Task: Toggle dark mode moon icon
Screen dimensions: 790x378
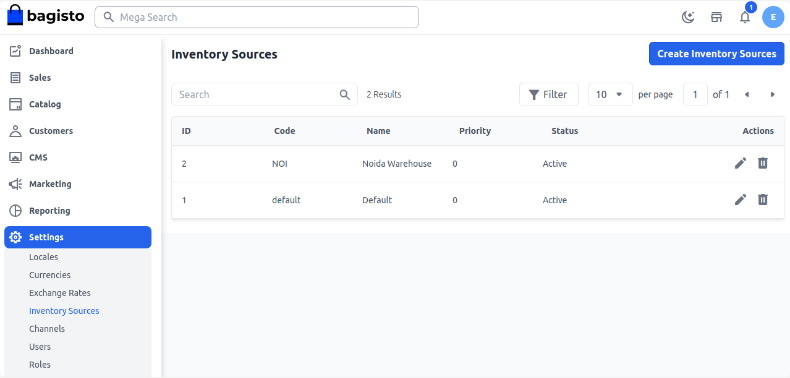Action: point(688,17)
